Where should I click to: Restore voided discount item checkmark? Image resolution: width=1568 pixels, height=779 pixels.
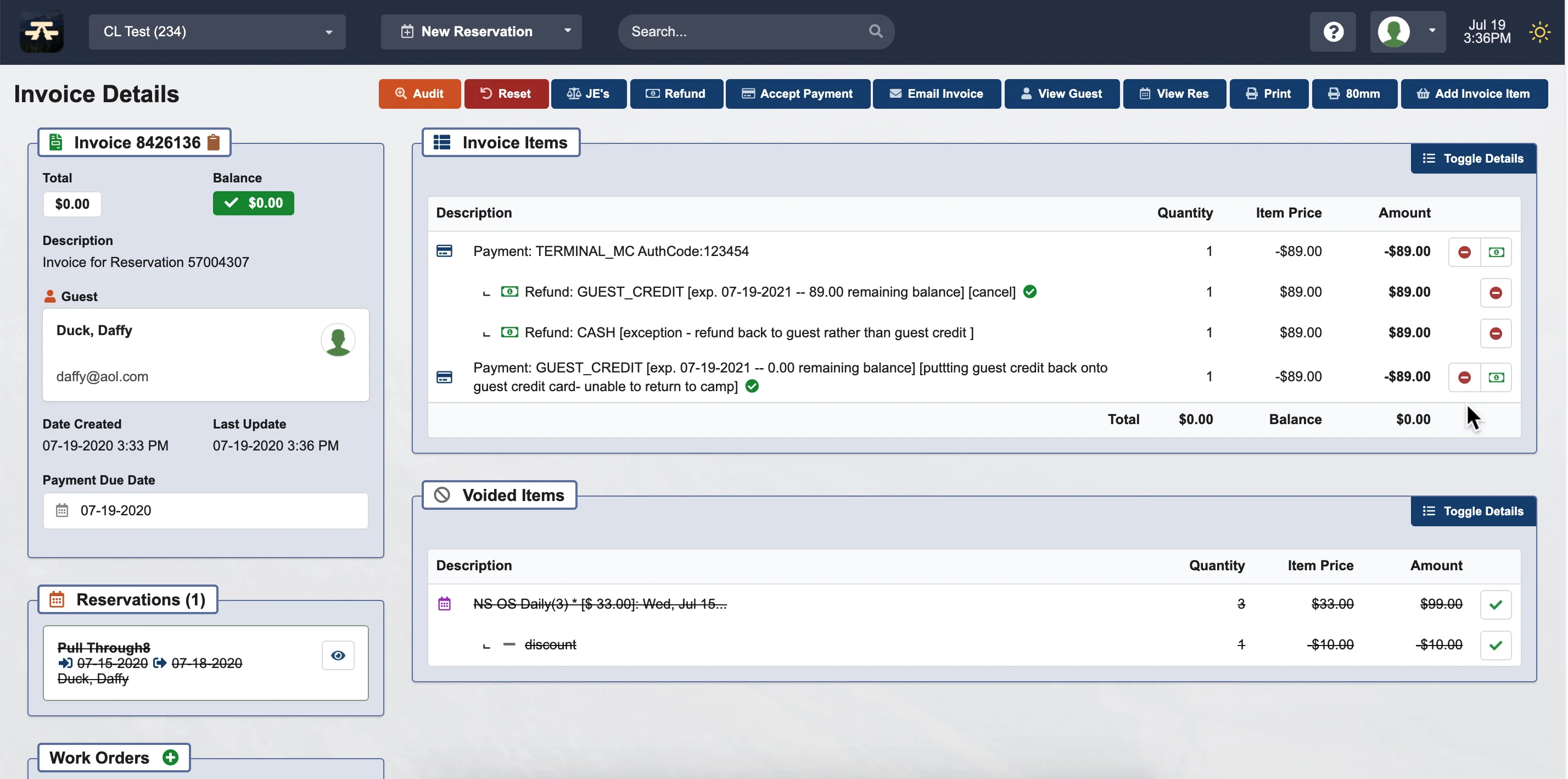pos(1496,645)
